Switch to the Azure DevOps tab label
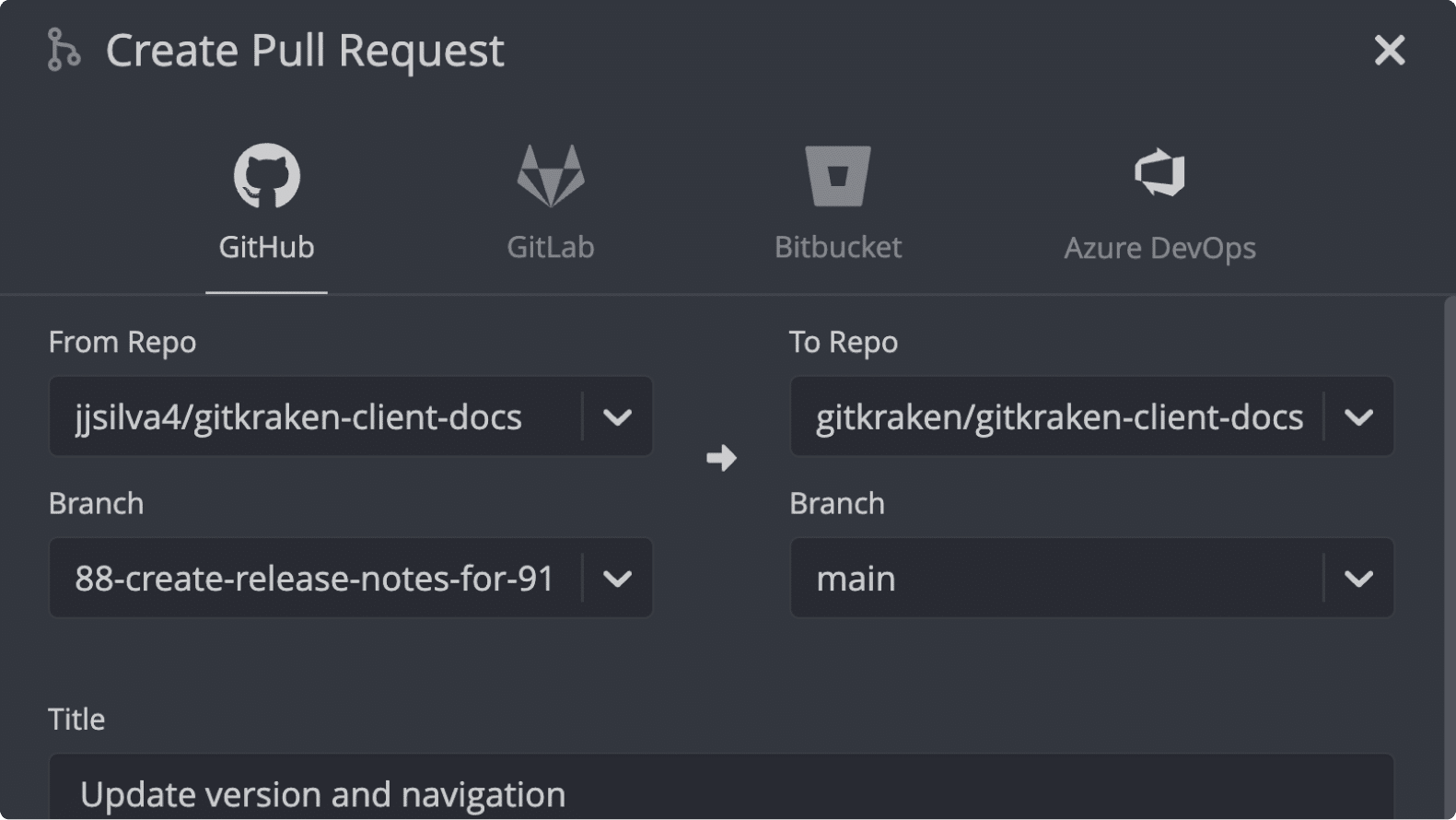Viewport: 1456px width, 820px height. click(1159, 248)
